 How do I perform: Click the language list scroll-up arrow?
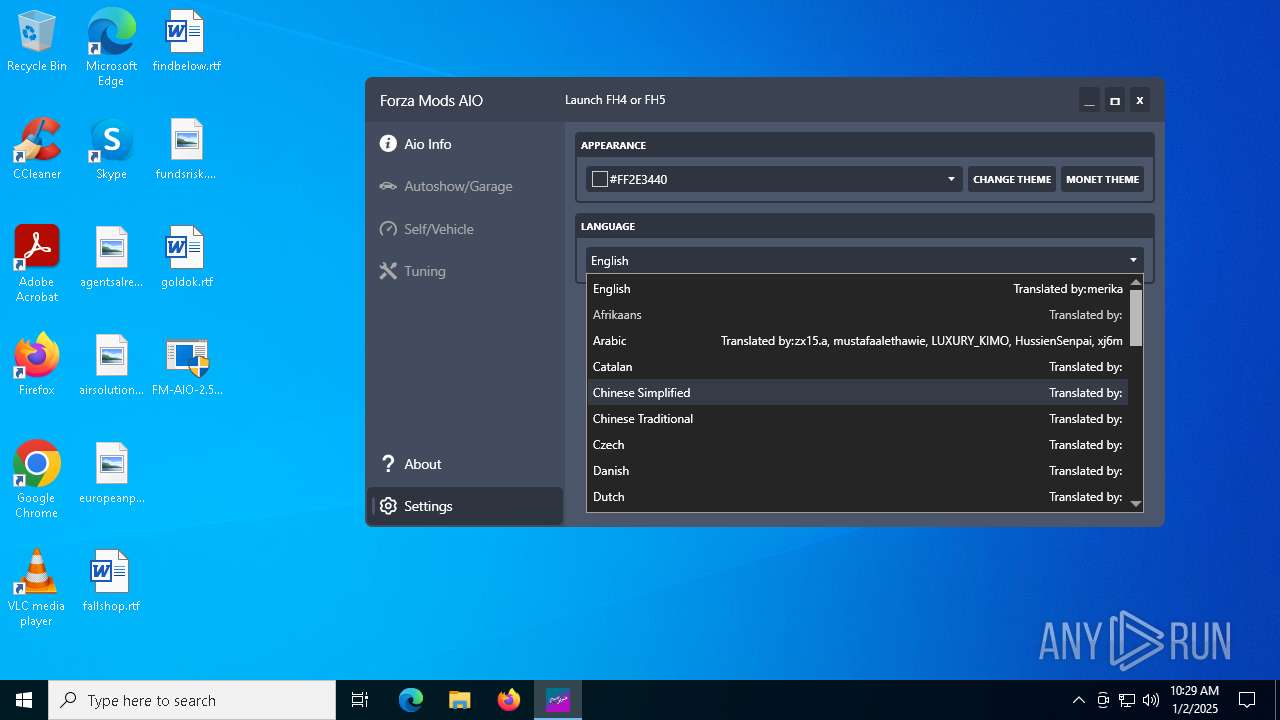click(x=1136, y=283)
